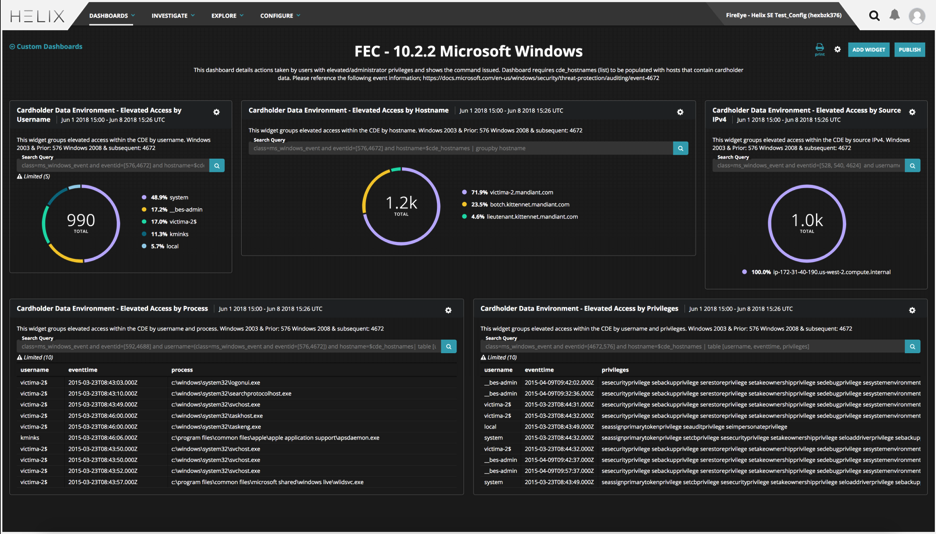936x534 pixels.
Task: Click victima-2.mandiant.com legend entry
Action: (x=507, y=192)
